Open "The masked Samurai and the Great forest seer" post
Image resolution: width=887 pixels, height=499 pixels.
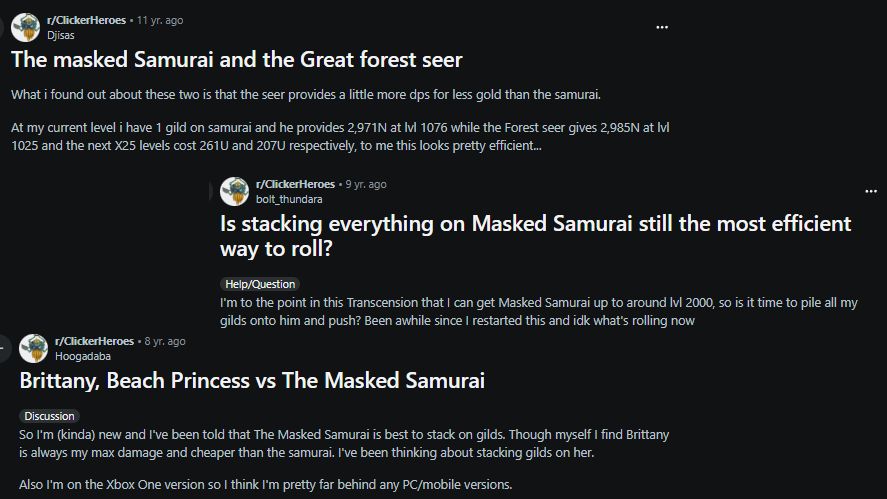point(237,60)
